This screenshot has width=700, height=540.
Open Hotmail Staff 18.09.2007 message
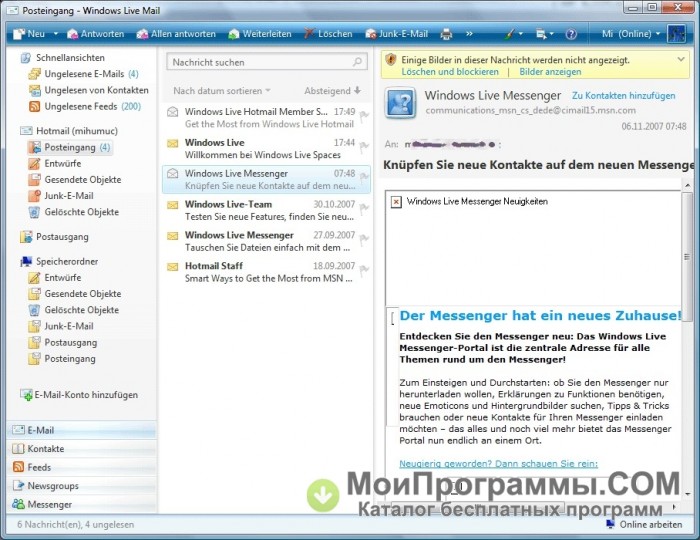(x=267, y=272)
